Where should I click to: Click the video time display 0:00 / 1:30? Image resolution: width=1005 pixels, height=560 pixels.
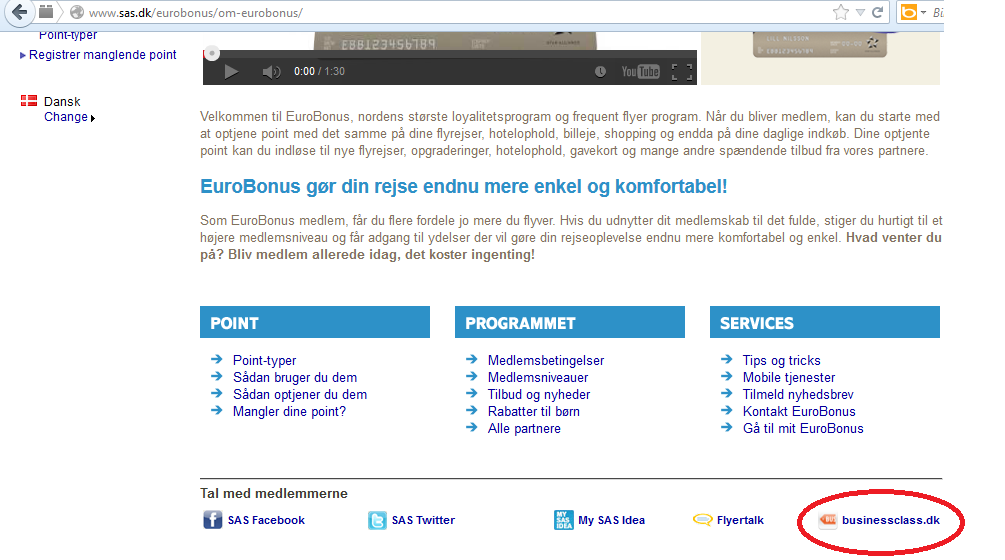pos(319,72)
